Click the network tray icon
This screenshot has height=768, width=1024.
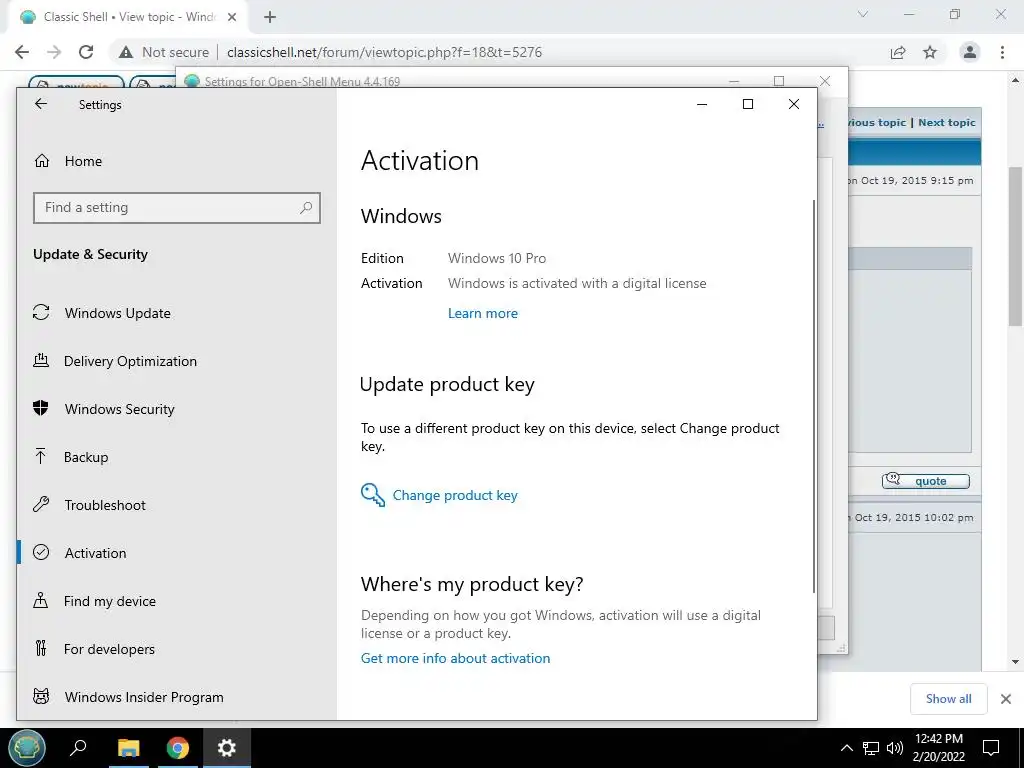(871, 748)
